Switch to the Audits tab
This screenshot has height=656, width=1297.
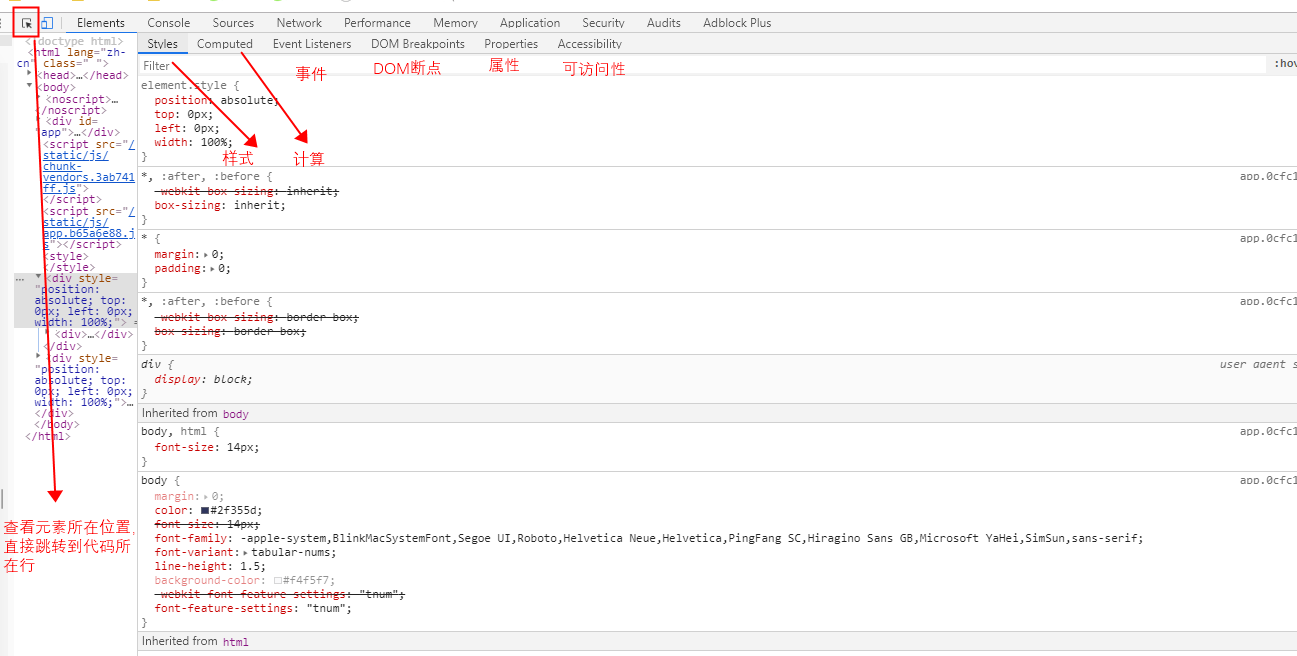point(664,23)
